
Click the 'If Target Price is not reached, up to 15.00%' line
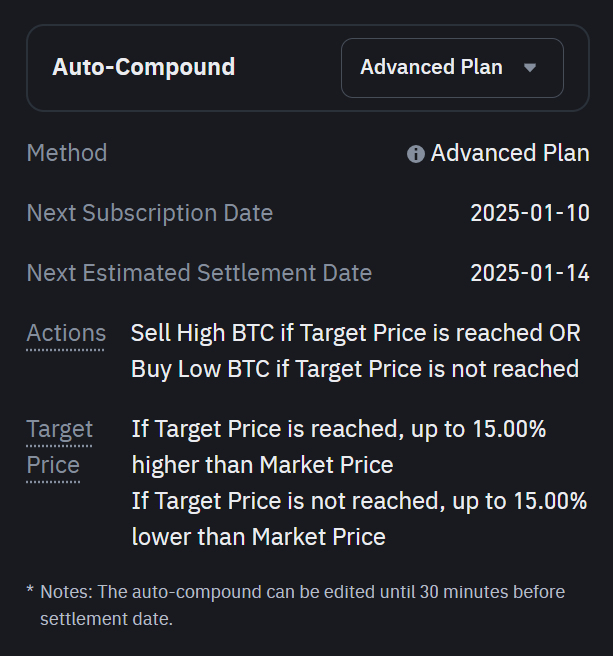click(x=359, y=501)
